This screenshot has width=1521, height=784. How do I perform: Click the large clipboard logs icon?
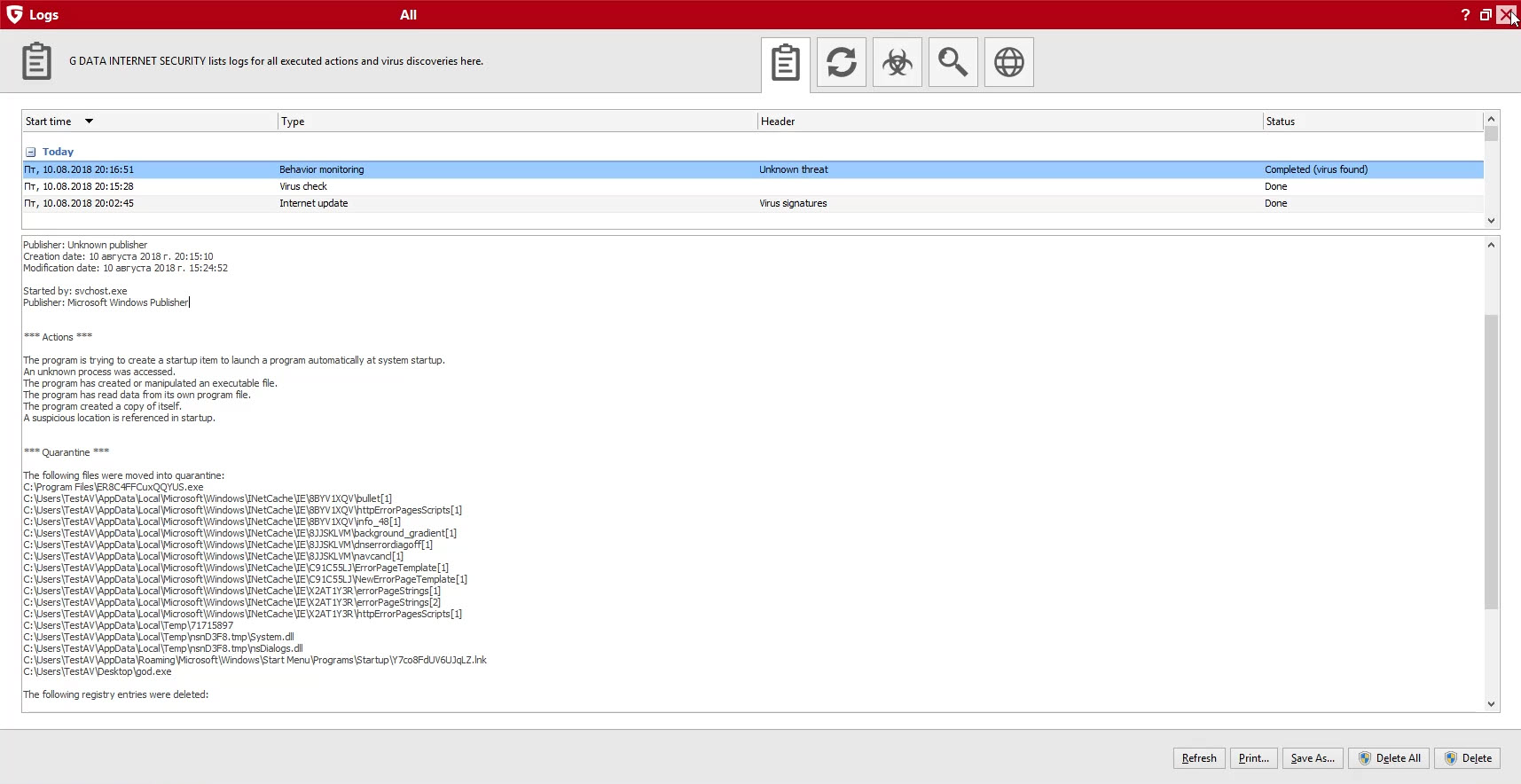pos(36,61)
